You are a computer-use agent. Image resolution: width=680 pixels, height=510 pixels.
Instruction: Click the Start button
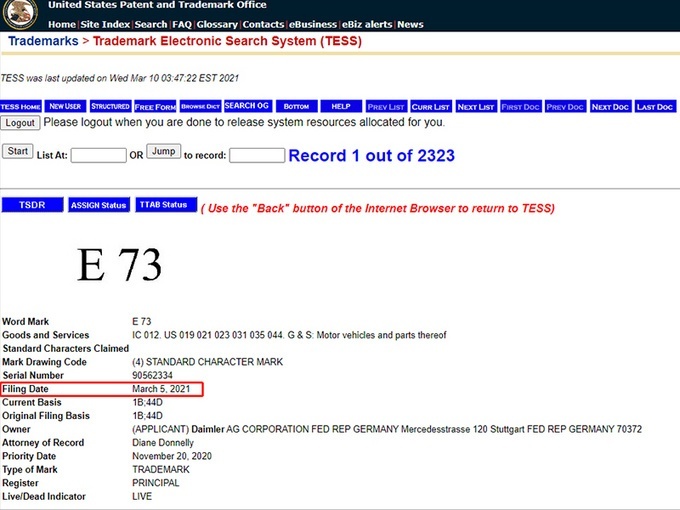17,151
